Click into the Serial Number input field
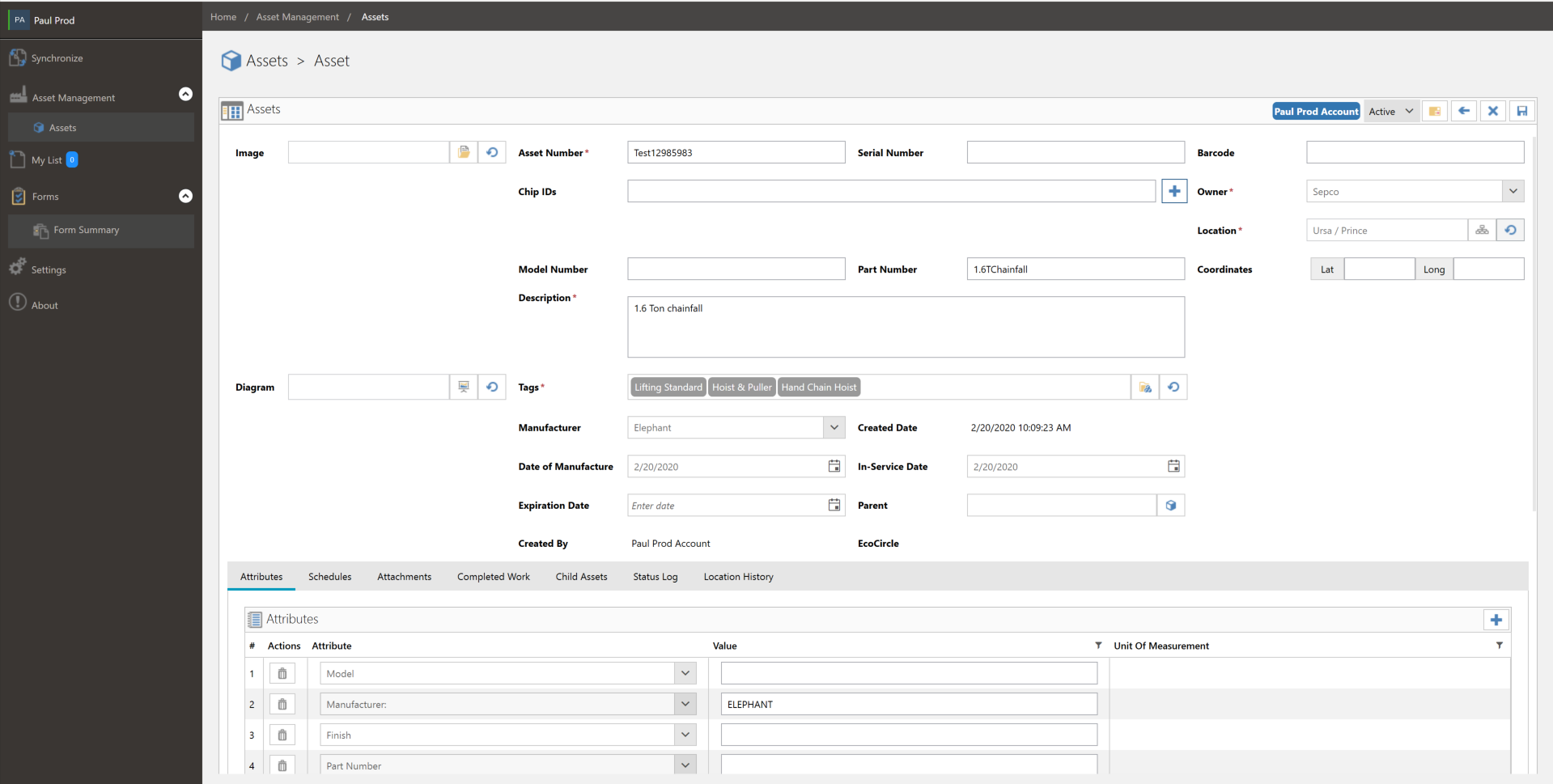The height and width of the screenshot is (784, 1553). (1075, 153)
